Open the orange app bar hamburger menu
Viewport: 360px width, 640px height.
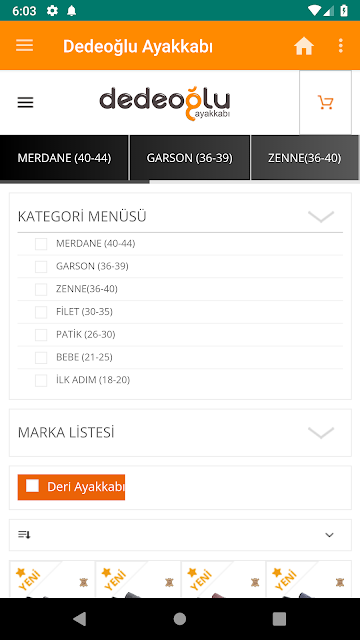point(24,45)
